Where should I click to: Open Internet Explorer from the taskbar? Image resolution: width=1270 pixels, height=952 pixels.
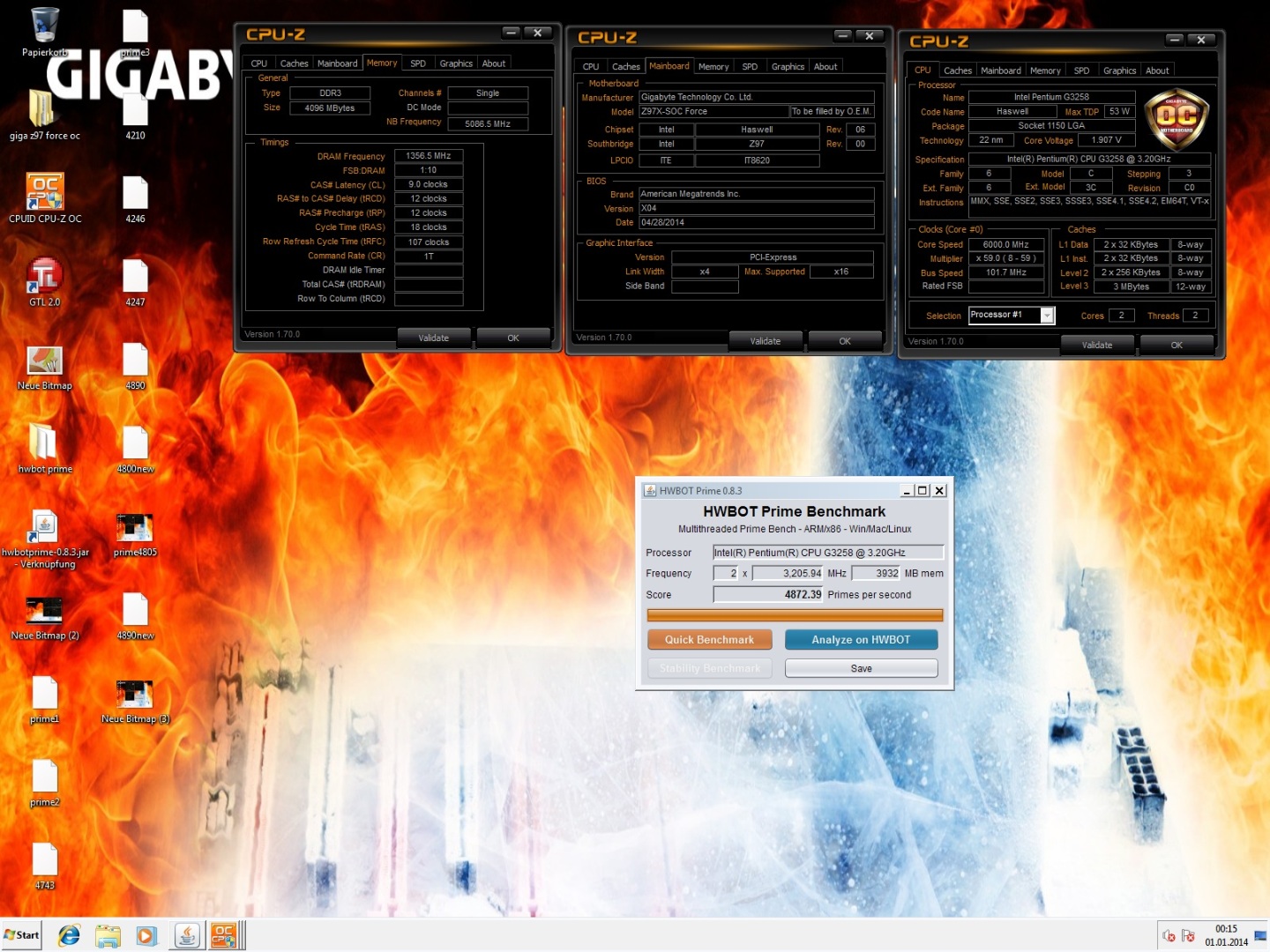(69, 935)
